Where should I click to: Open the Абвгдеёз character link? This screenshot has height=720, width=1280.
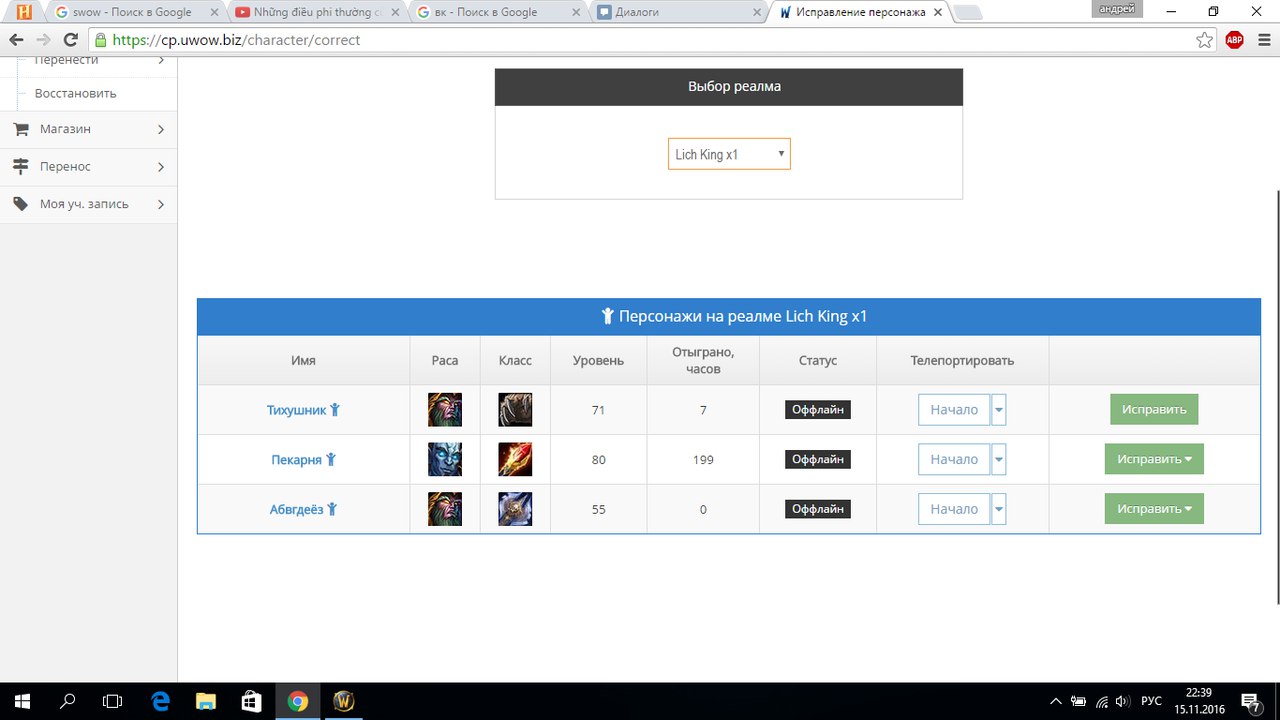point(297,509)
